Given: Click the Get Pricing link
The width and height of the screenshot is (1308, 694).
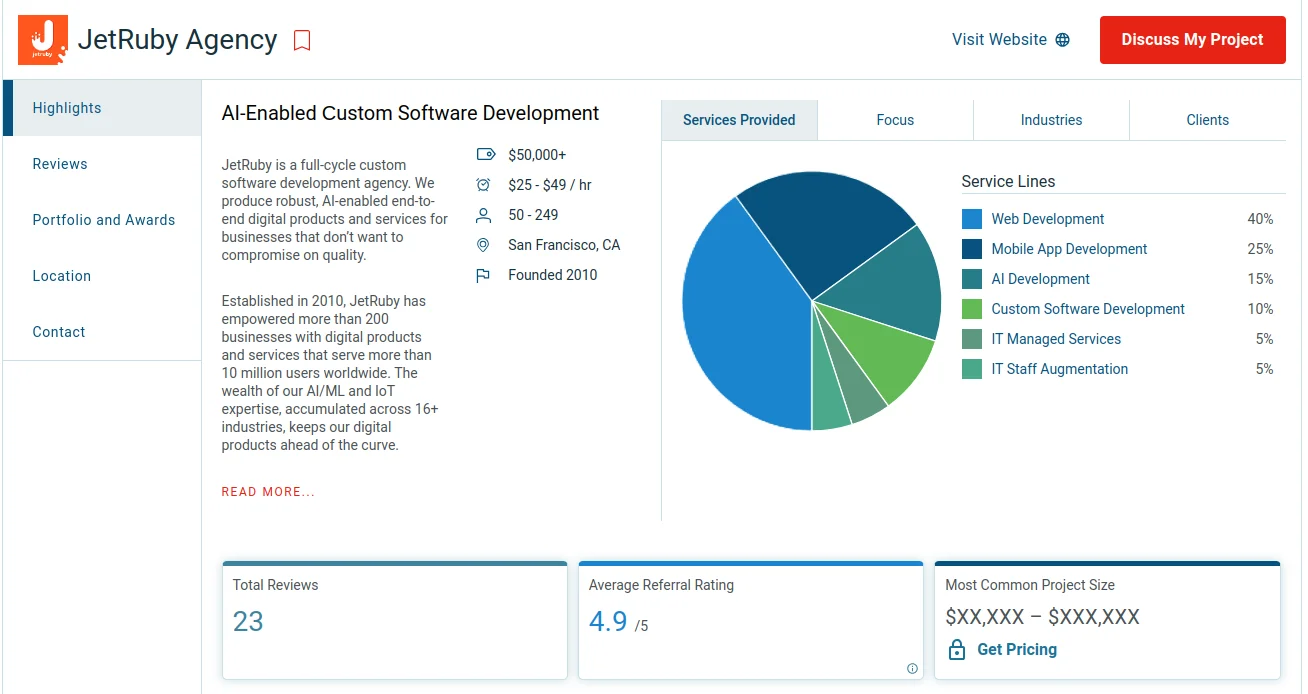Looking at the screenshot, I should [x=1017, y=649].
